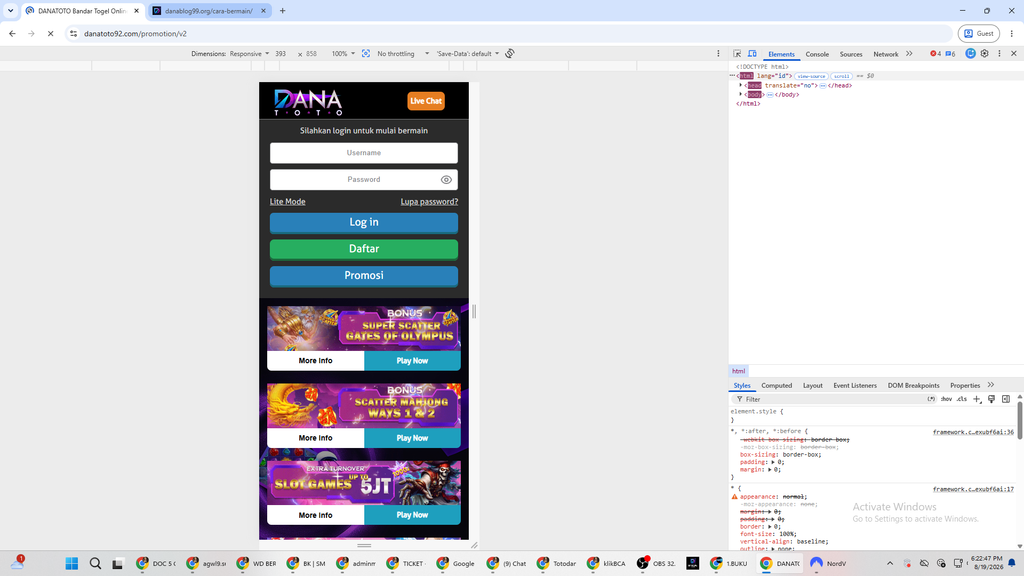Viewport: 1024px width, 576px height.
Task: Add a new style rule plus icon
Action: (977, 399)
